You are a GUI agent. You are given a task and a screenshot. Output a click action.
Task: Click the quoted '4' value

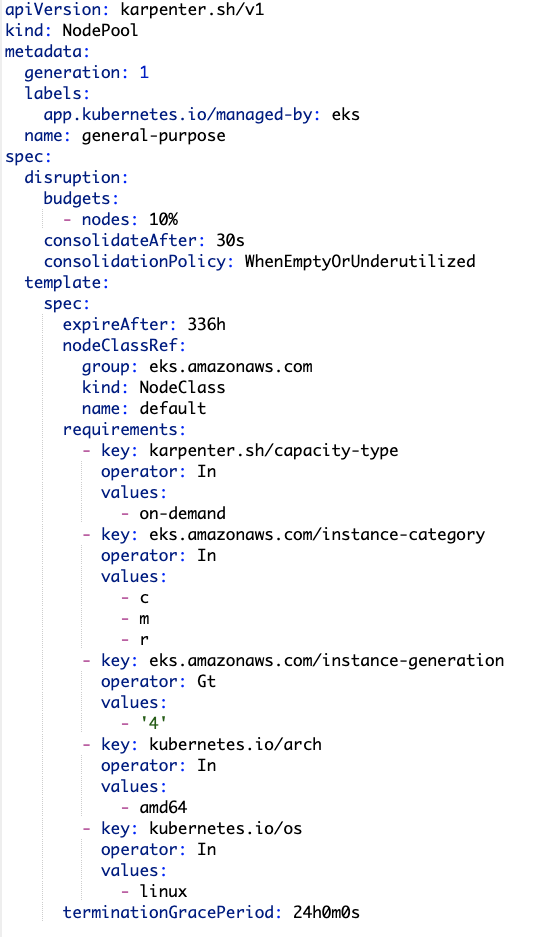[153, 723]
